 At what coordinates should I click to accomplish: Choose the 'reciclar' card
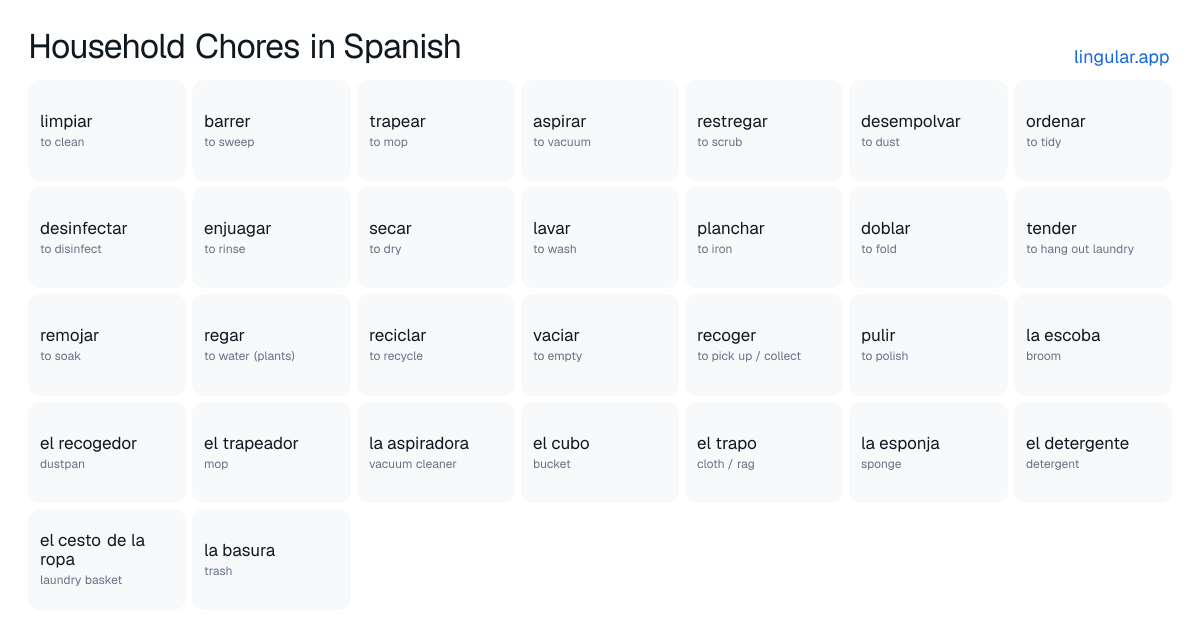pos(436,345)
